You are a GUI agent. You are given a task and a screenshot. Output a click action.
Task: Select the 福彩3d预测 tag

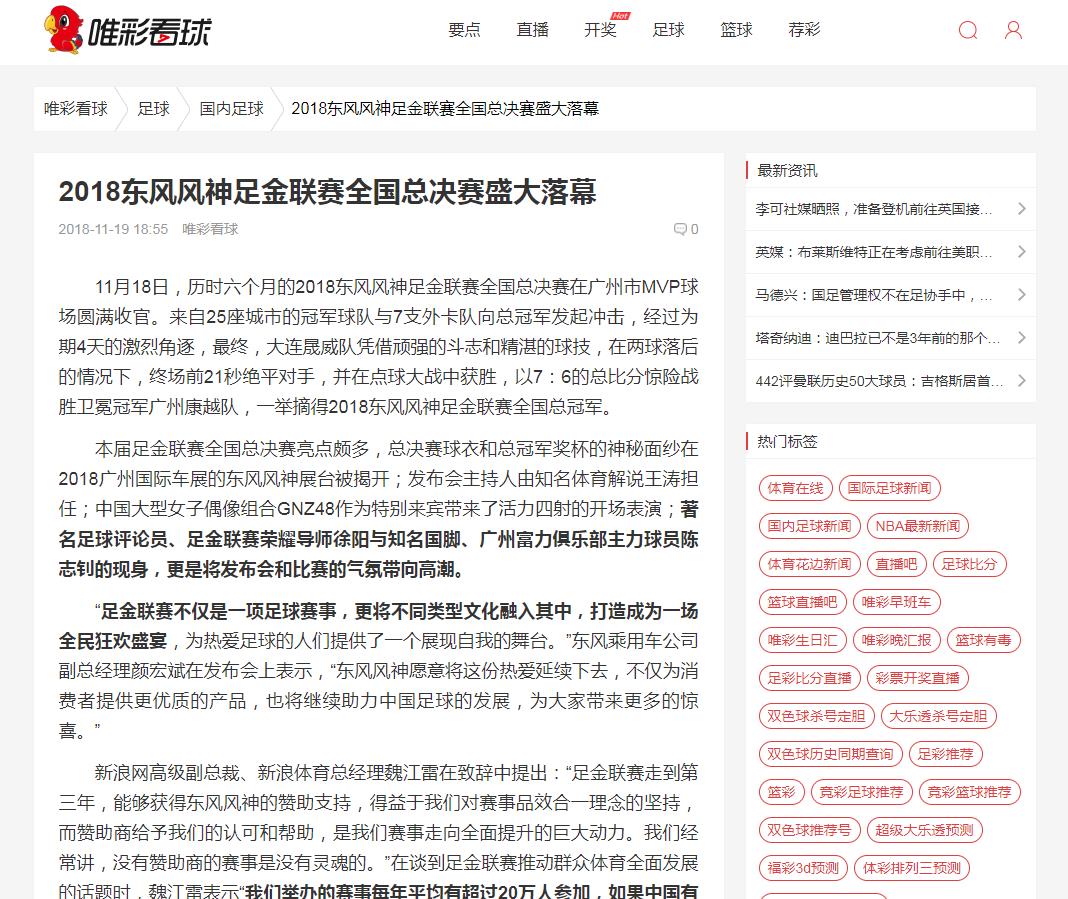click(x=803, y=869)
